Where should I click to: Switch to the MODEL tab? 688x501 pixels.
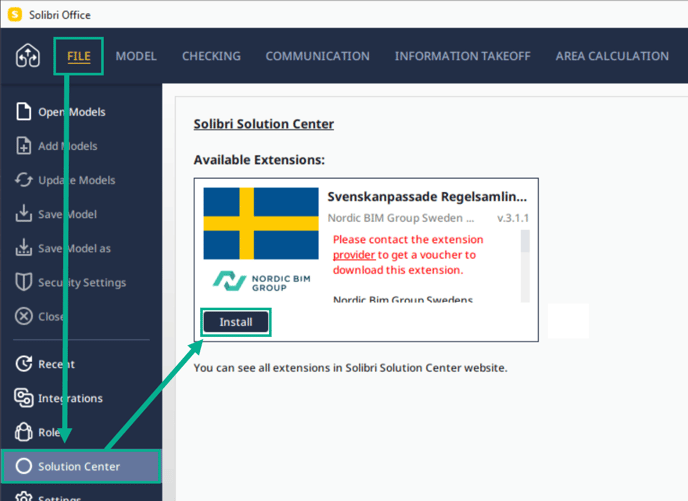click(x=136, y=56)
